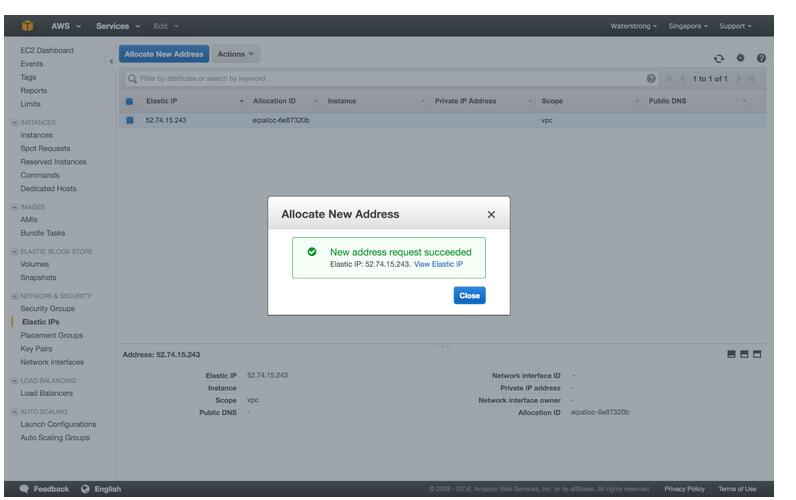Viewport: 796px width, 500px height.
Task: Collapse the LOAD BALANCING section
Action: pyautogui.click(x=14, y=380)
